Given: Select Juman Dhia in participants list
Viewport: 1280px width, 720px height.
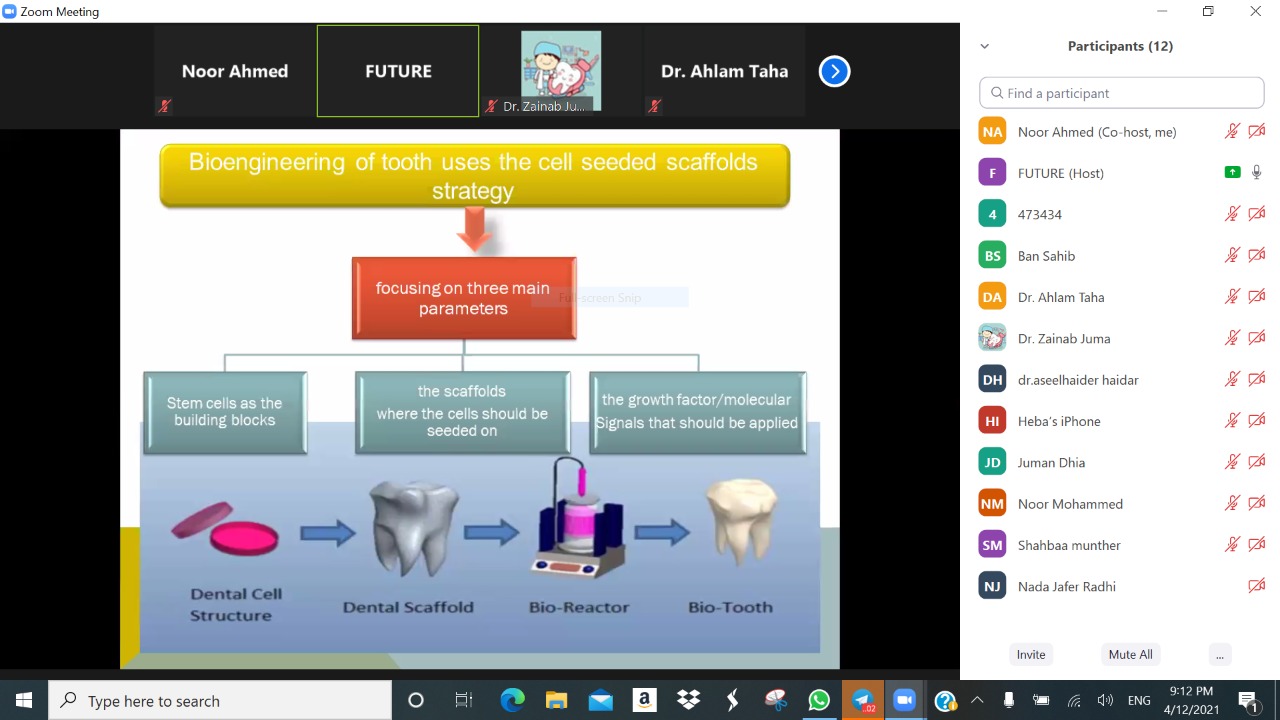Looking at the screenshot, I should coord(1050,462).
